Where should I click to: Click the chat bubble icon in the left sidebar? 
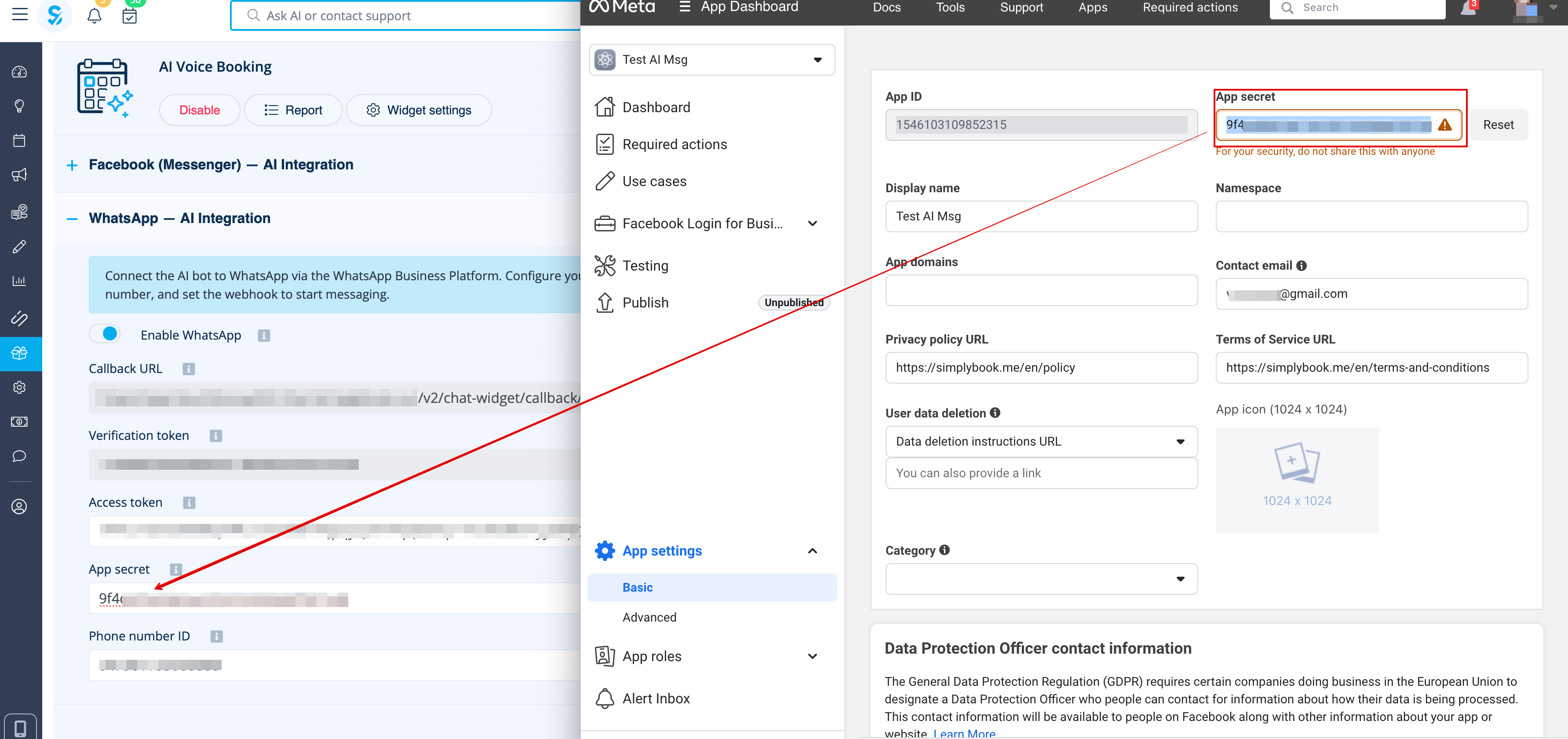click(19, 456)
